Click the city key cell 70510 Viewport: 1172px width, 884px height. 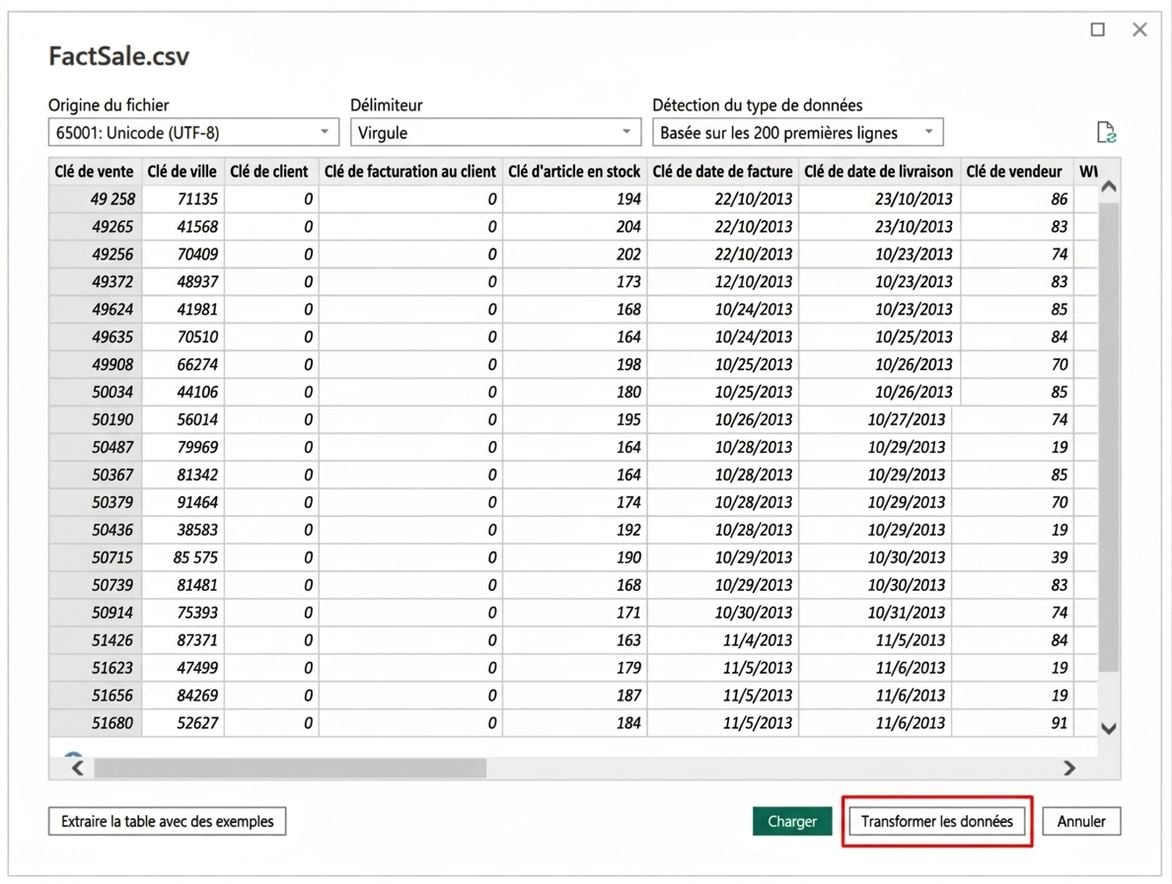point(183,337)
